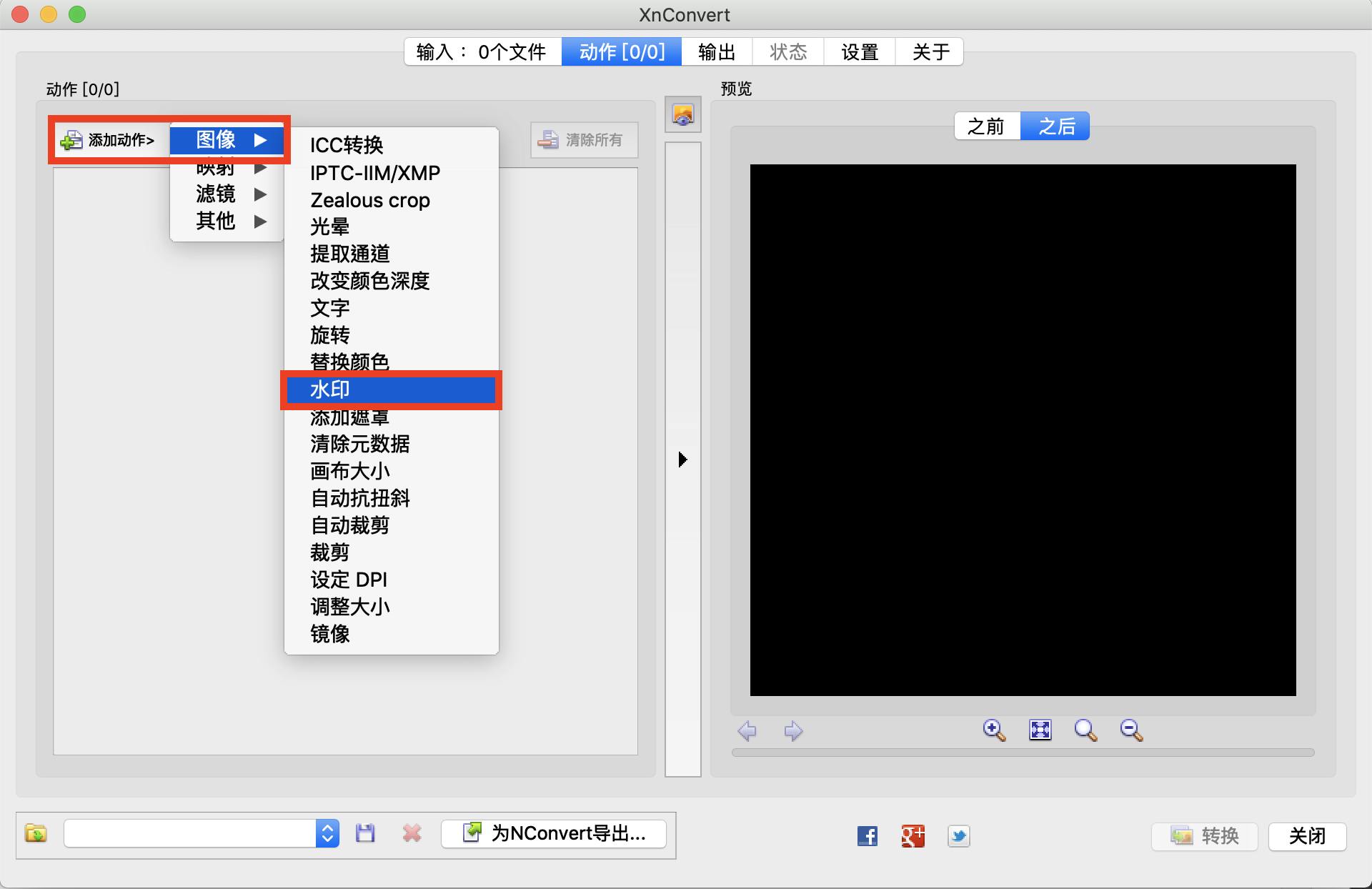Click the 转换 convert button
Viewport: 1372px width, 889px height.
coord(1205,836)
